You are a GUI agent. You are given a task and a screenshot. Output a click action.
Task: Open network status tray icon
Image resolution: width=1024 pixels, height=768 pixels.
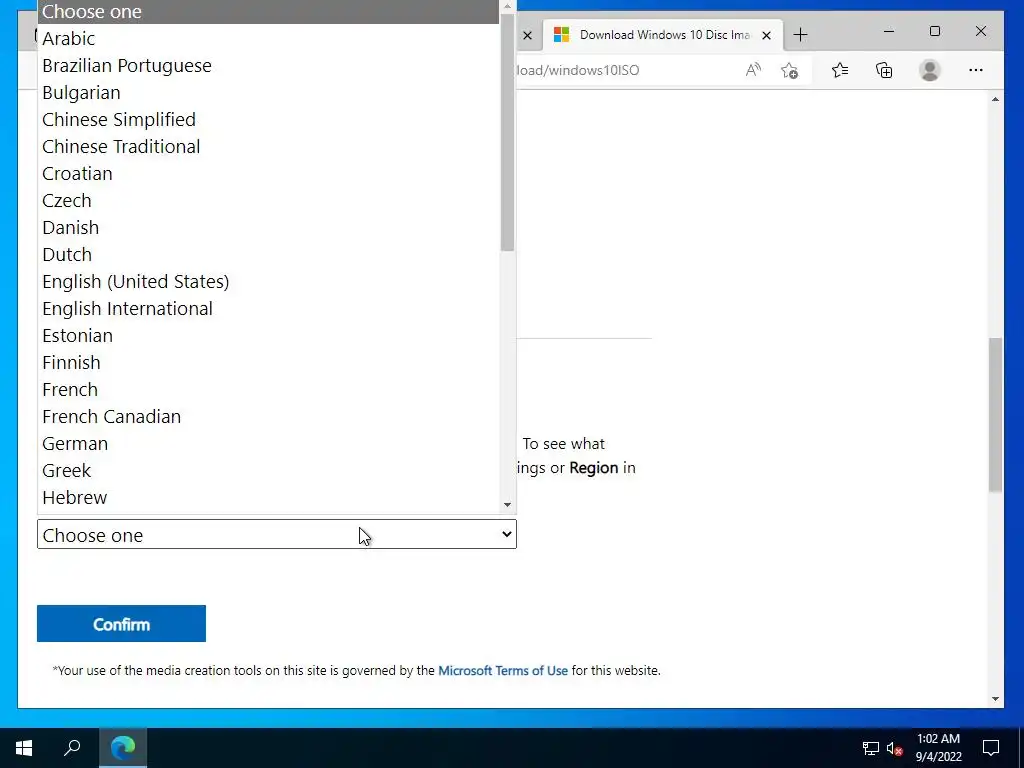(871, 748)
